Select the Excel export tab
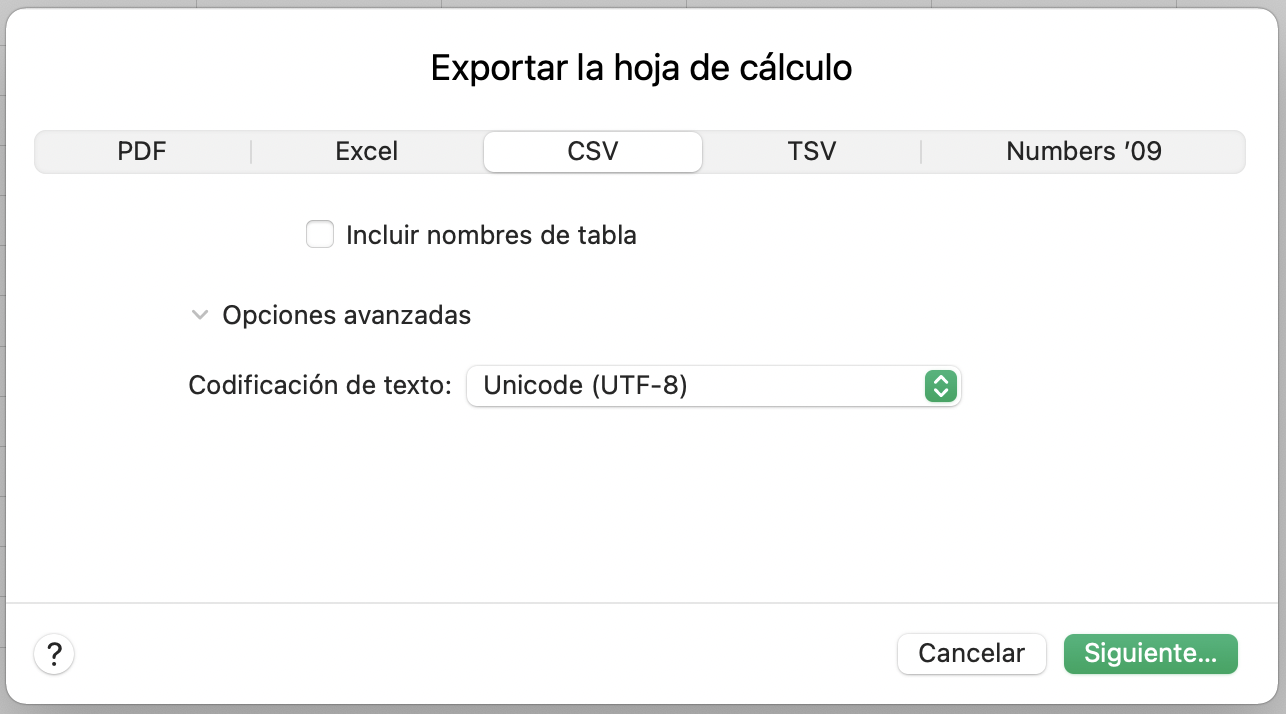The height and width of the screenshot is (714, 1286). pyautogui.click(x=366, y=151)
